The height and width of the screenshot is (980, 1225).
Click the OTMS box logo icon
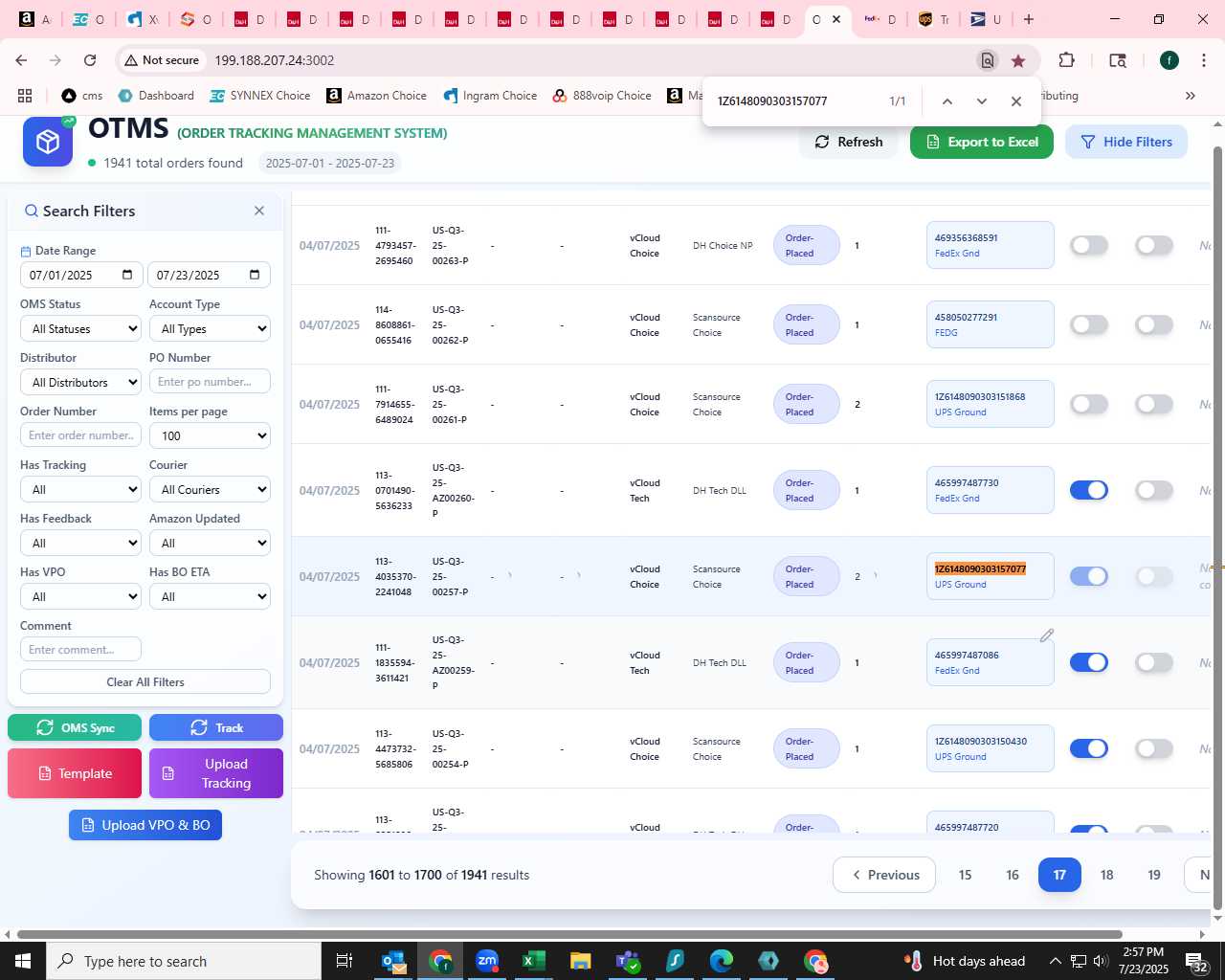[48, 142]
